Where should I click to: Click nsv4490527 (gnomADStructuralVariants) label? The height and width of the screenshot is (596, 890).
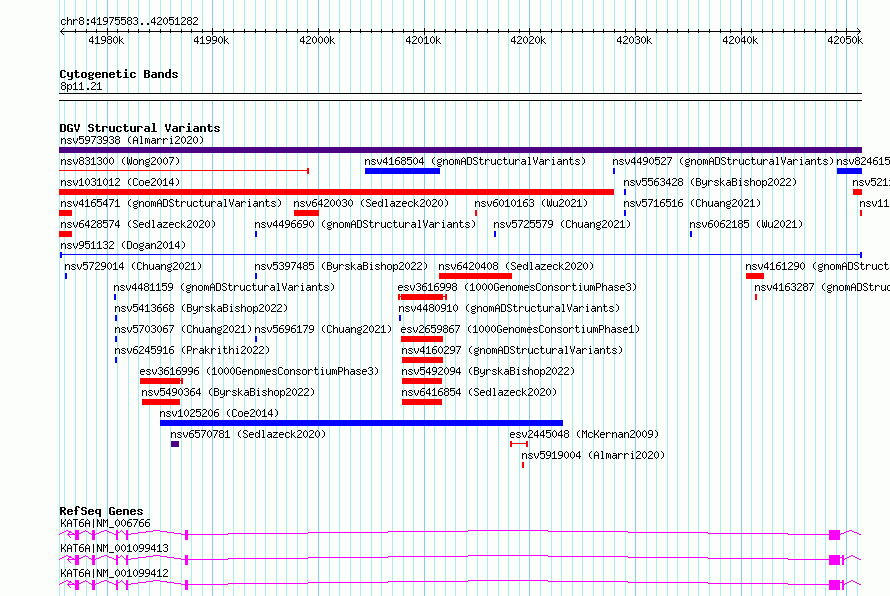point(723,161)
